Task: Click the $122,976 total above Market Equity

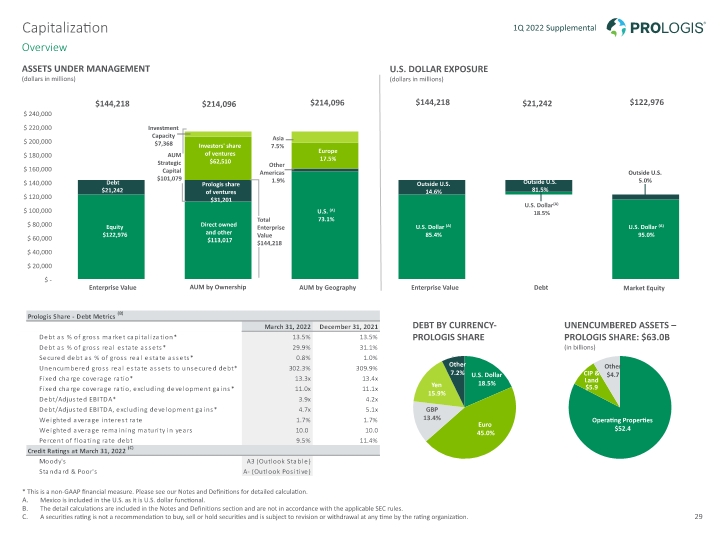Action: 647,102
